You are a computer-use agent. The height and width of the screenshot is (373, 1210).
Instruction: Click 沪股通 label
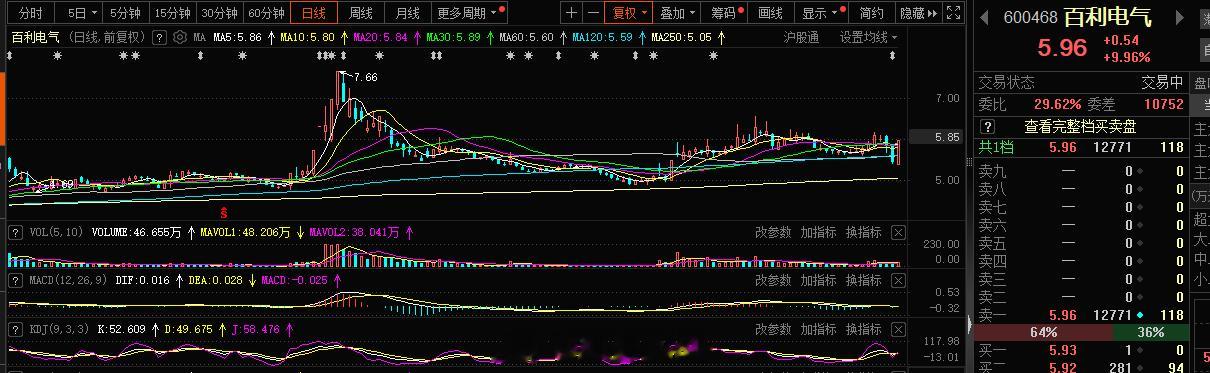801,37
